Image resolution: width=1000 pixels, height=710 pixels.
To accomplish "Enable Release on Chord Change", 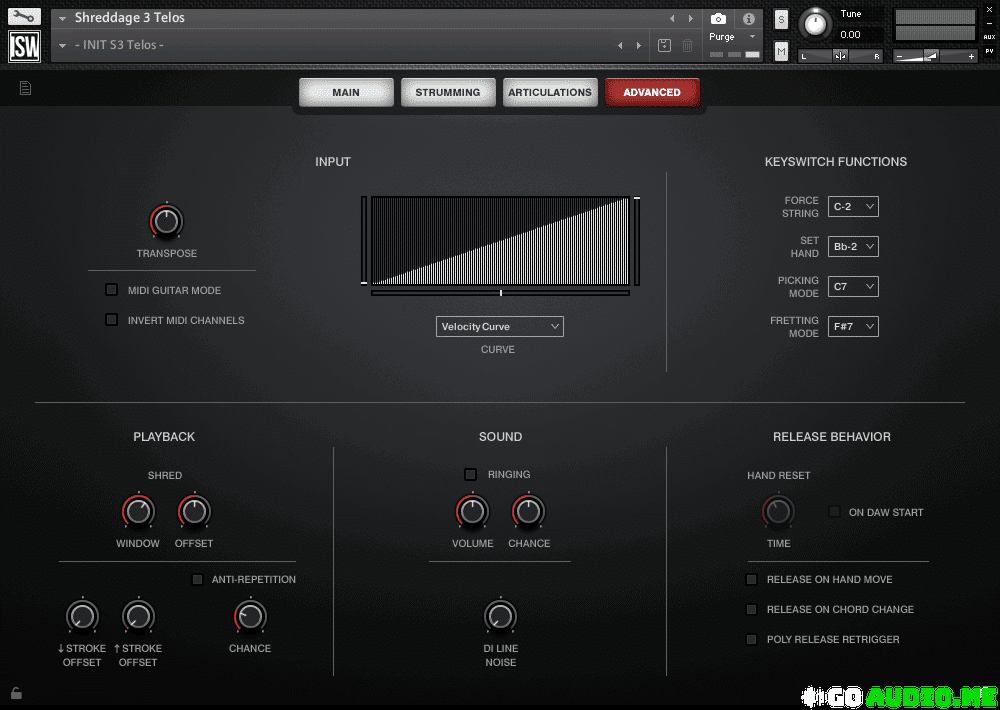I will coord(752,609).
